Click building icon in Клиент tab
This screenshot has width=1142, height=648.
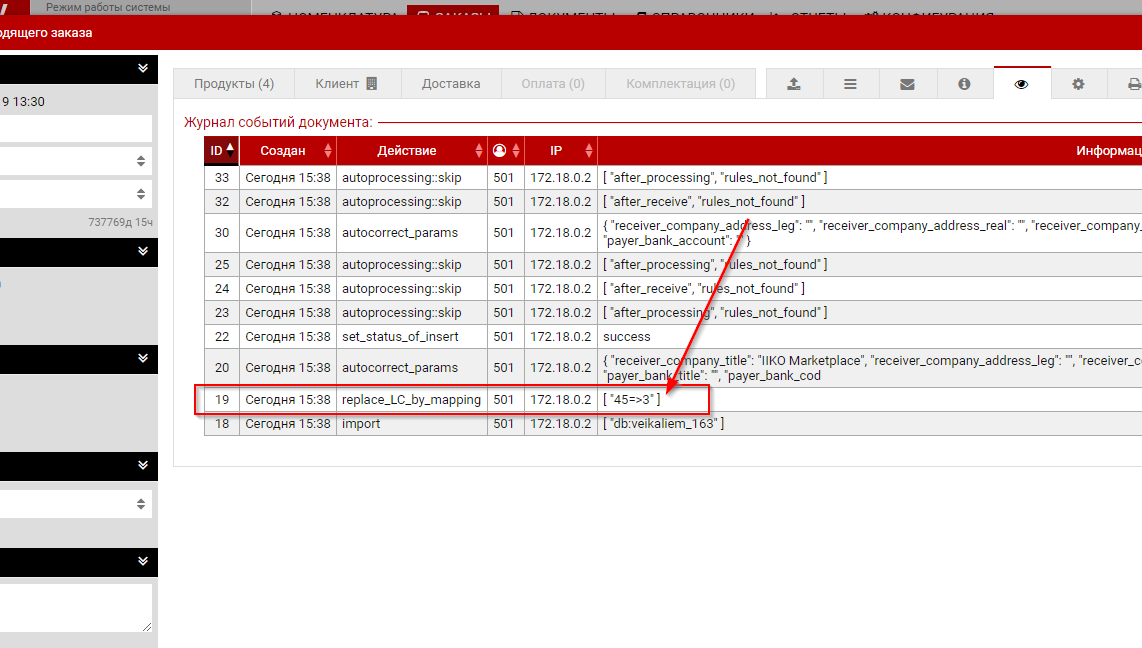[372, 84]
